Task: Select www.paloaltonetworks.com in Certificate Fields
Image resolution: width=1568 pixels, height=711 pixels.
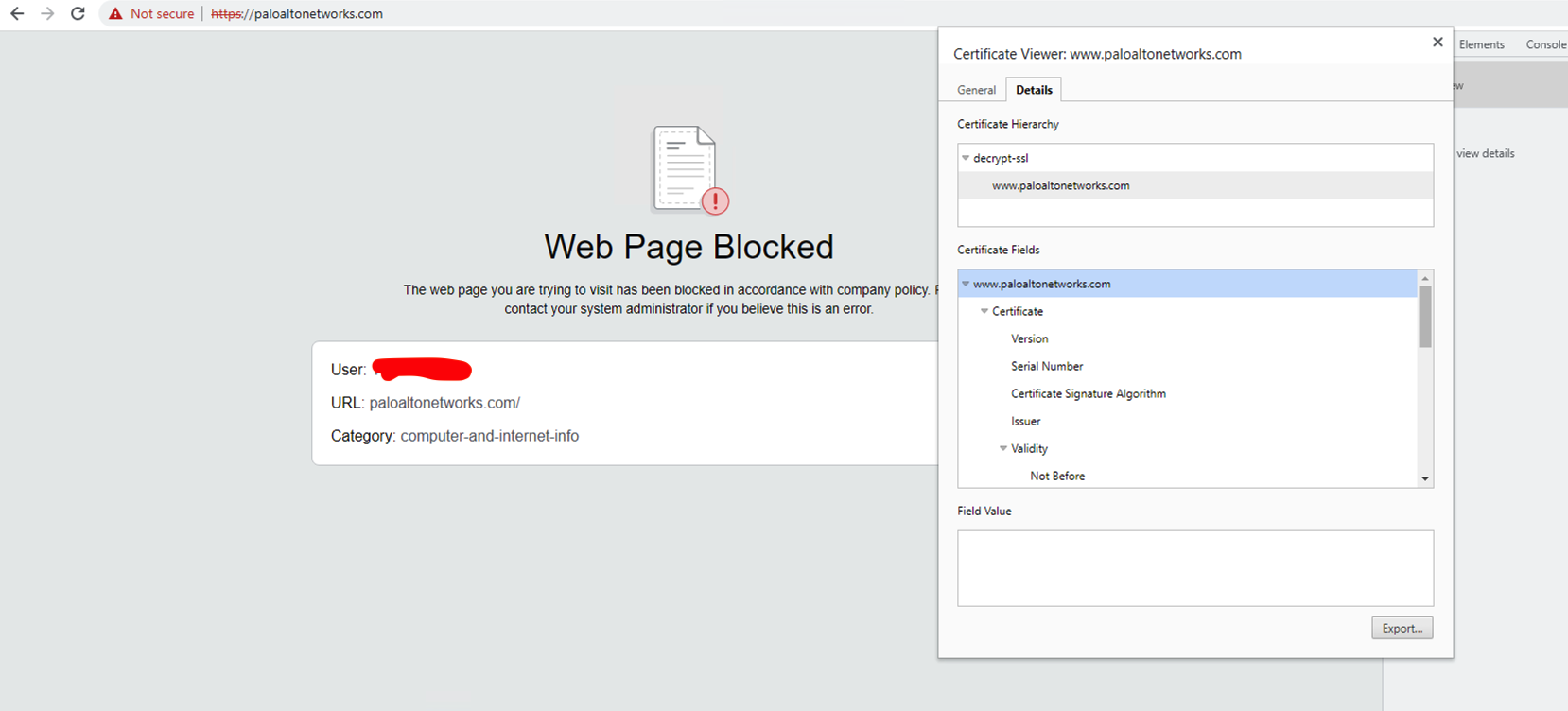Action: click(1188, 284)
